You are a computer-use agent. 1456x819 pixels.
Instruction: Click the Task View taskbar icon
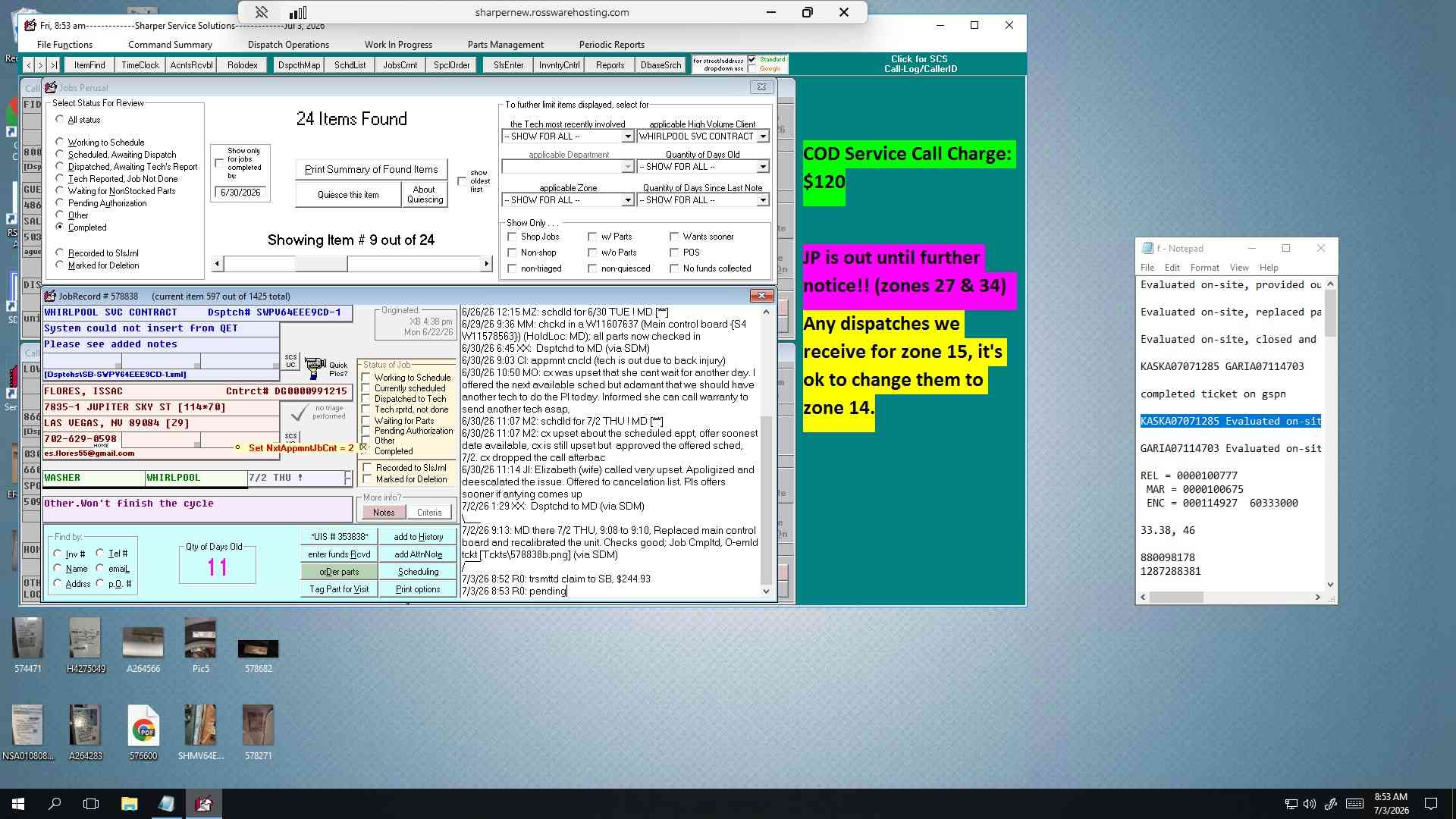point(91,804)
